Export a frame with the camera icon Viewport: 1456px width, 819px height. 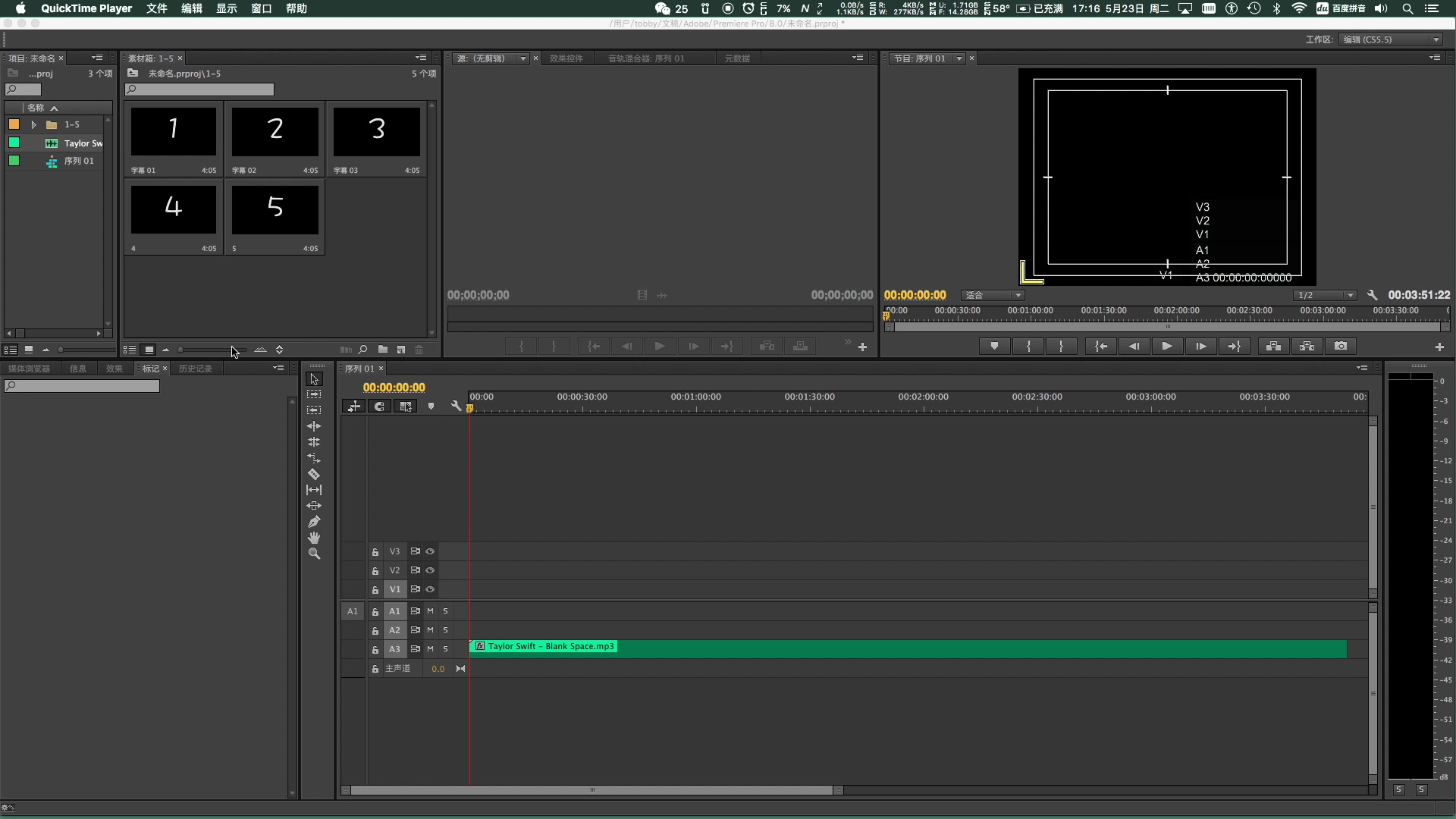point(1341,347)
